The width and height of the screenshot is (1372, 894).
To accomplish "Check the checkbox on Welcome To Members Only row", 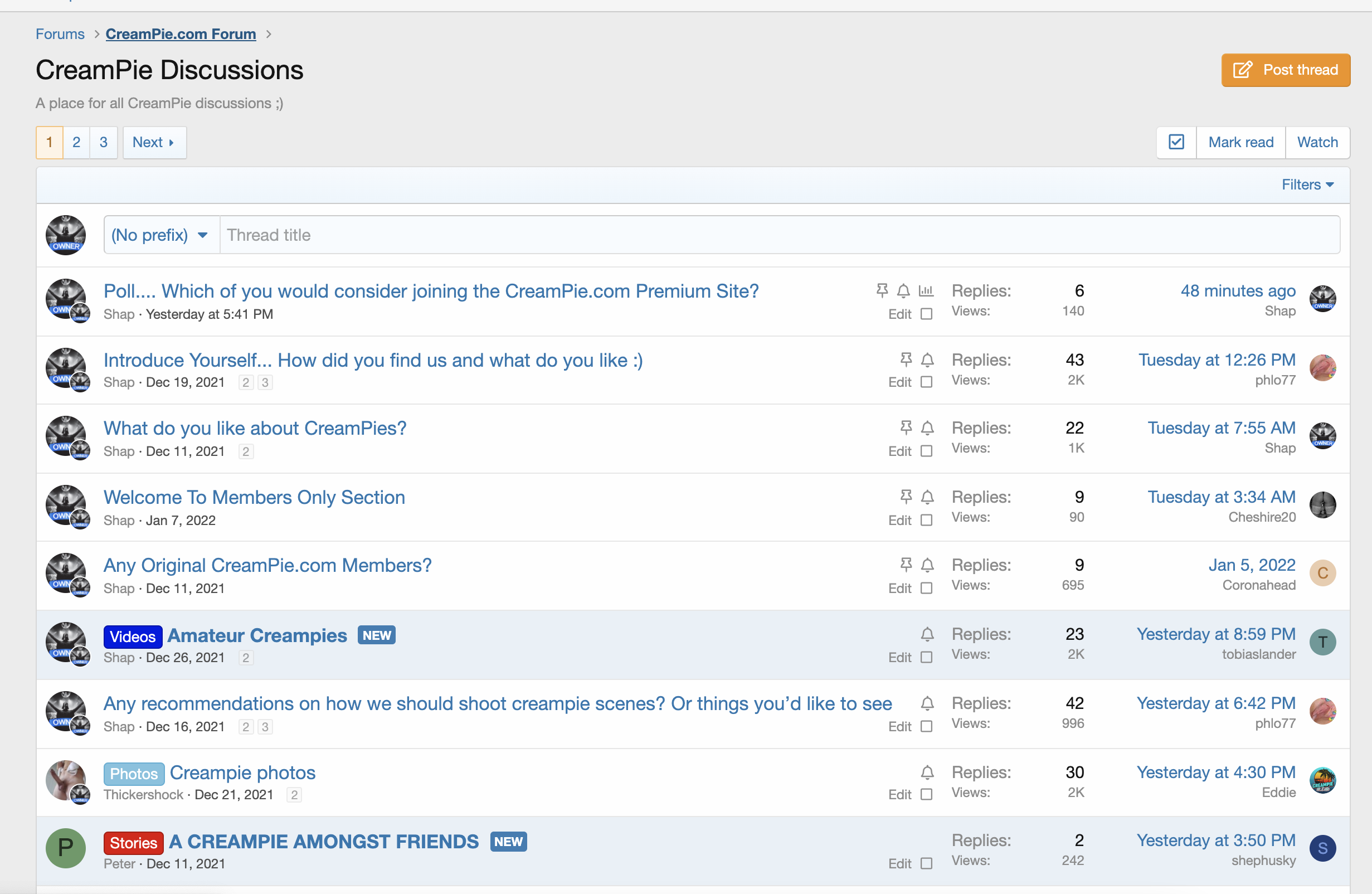I will click(926, 521).
